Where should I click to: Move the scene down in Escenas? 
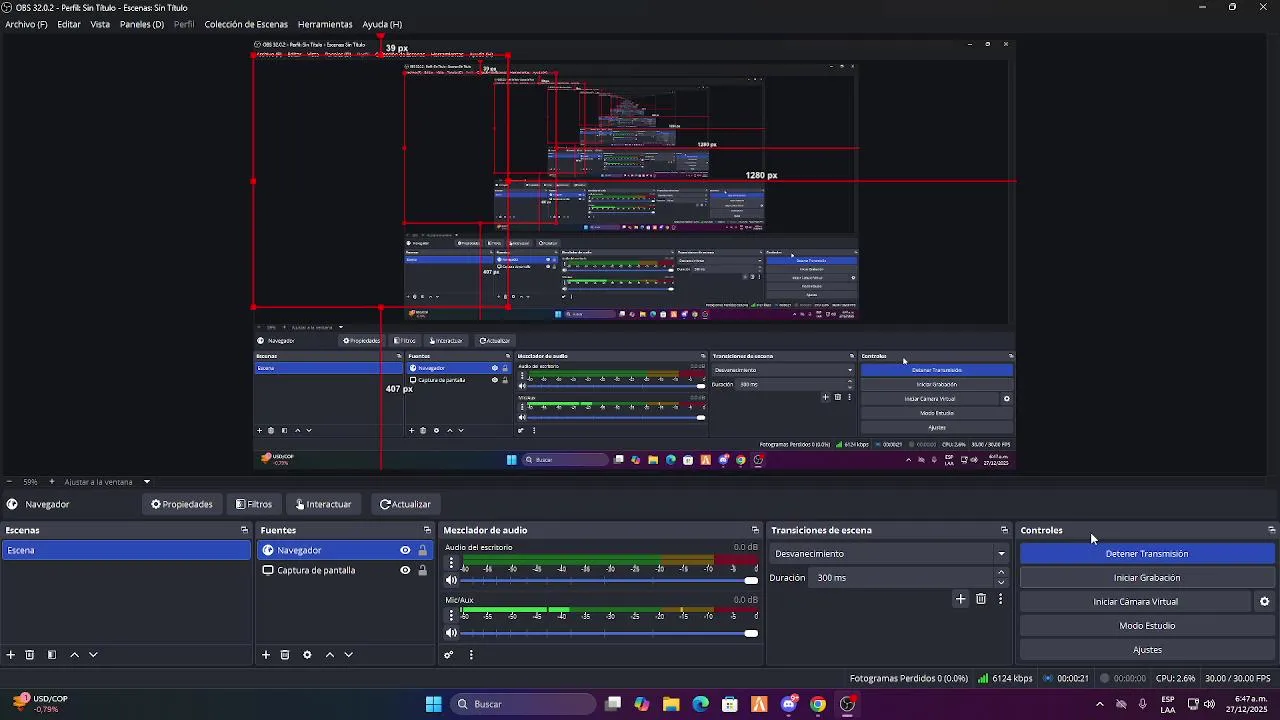[93, 655]
